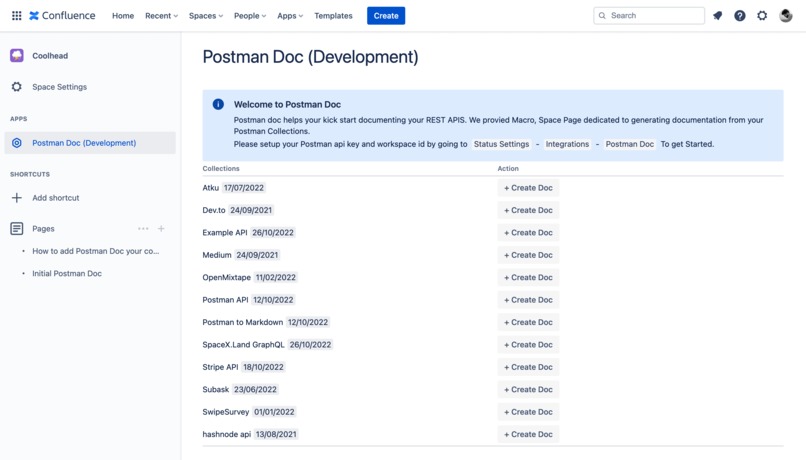Viewport: 806px width, 460px height.
Task: Create Doc for Medium collection
Action: [528, 255]
